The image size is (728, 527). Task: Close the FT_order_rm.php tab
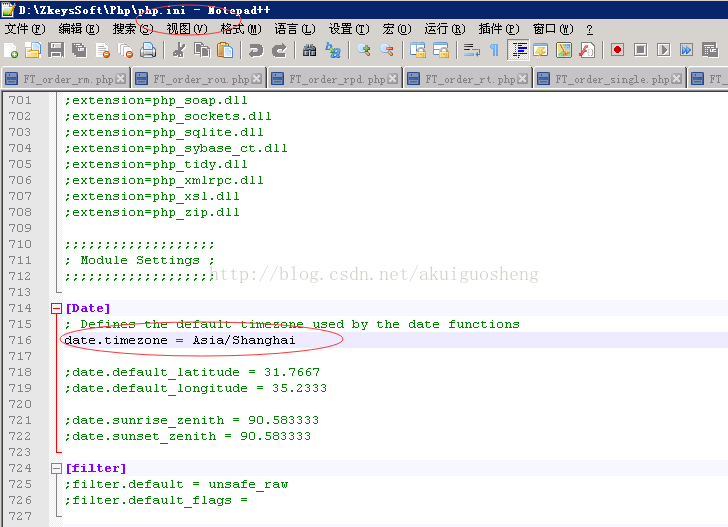tap(121, 79)
